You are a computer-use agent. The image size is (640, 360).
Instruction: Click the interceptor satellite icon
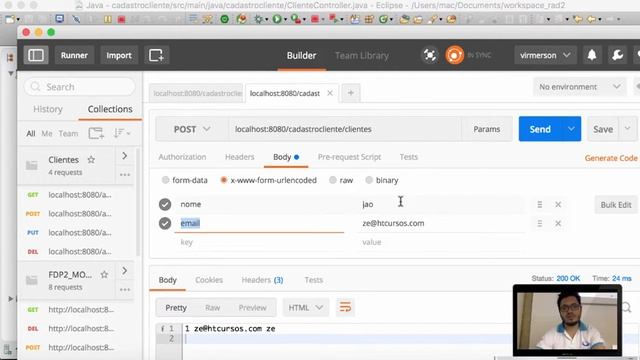click(429, 55)
